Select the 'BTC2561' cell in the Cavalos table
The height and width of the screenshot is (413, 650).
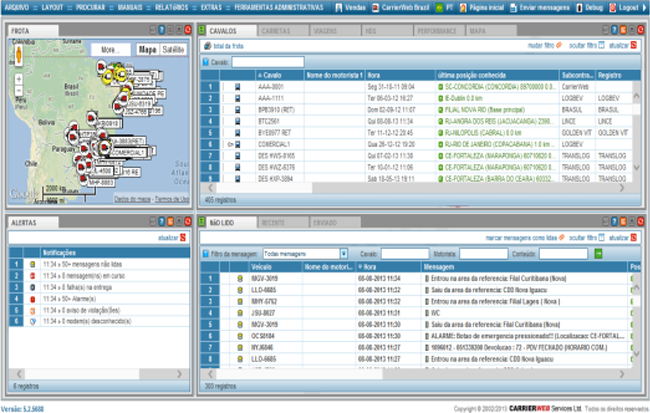(280, 121)
